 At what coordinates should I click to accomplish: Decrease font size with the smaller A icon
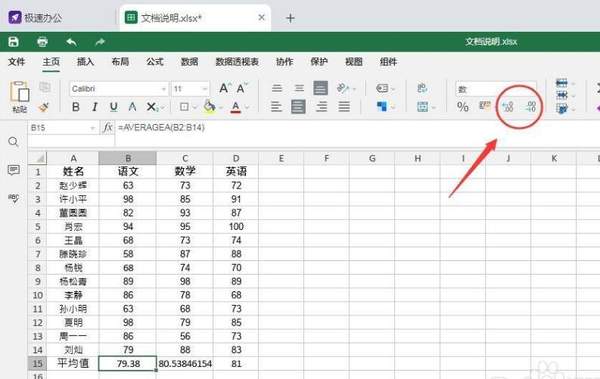(241, 88)
